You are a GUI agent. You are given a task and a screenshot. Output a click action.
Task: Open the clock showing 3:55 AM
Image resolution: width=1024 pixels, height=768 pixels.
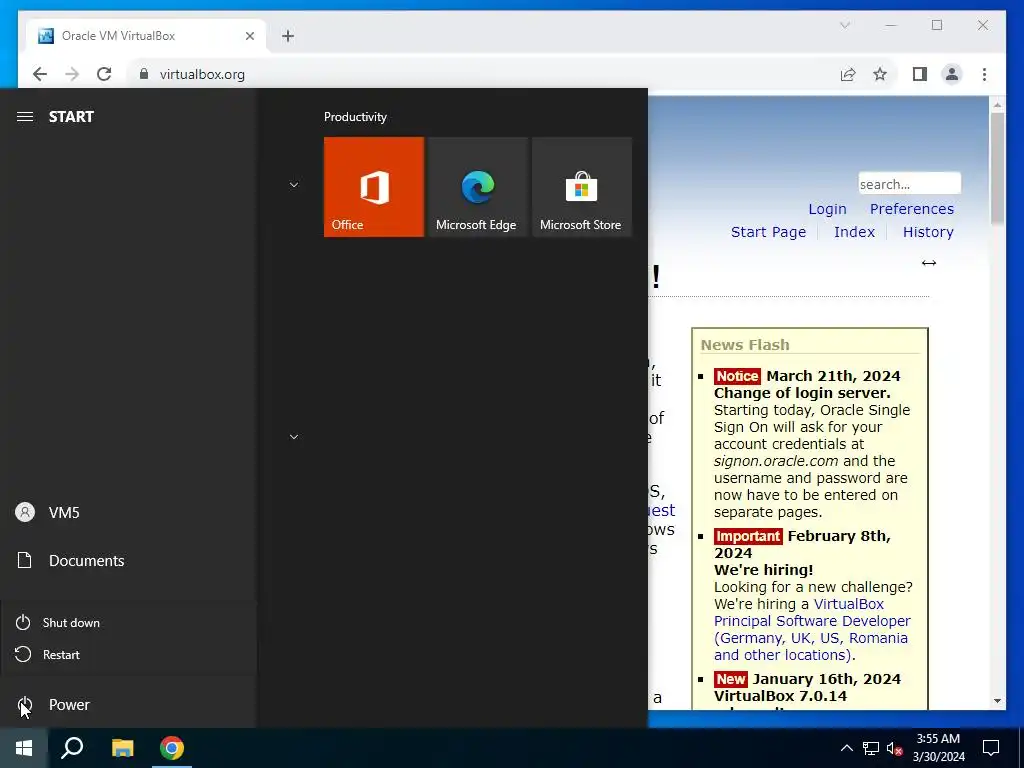pyautogui.click(x=938, y=748)
